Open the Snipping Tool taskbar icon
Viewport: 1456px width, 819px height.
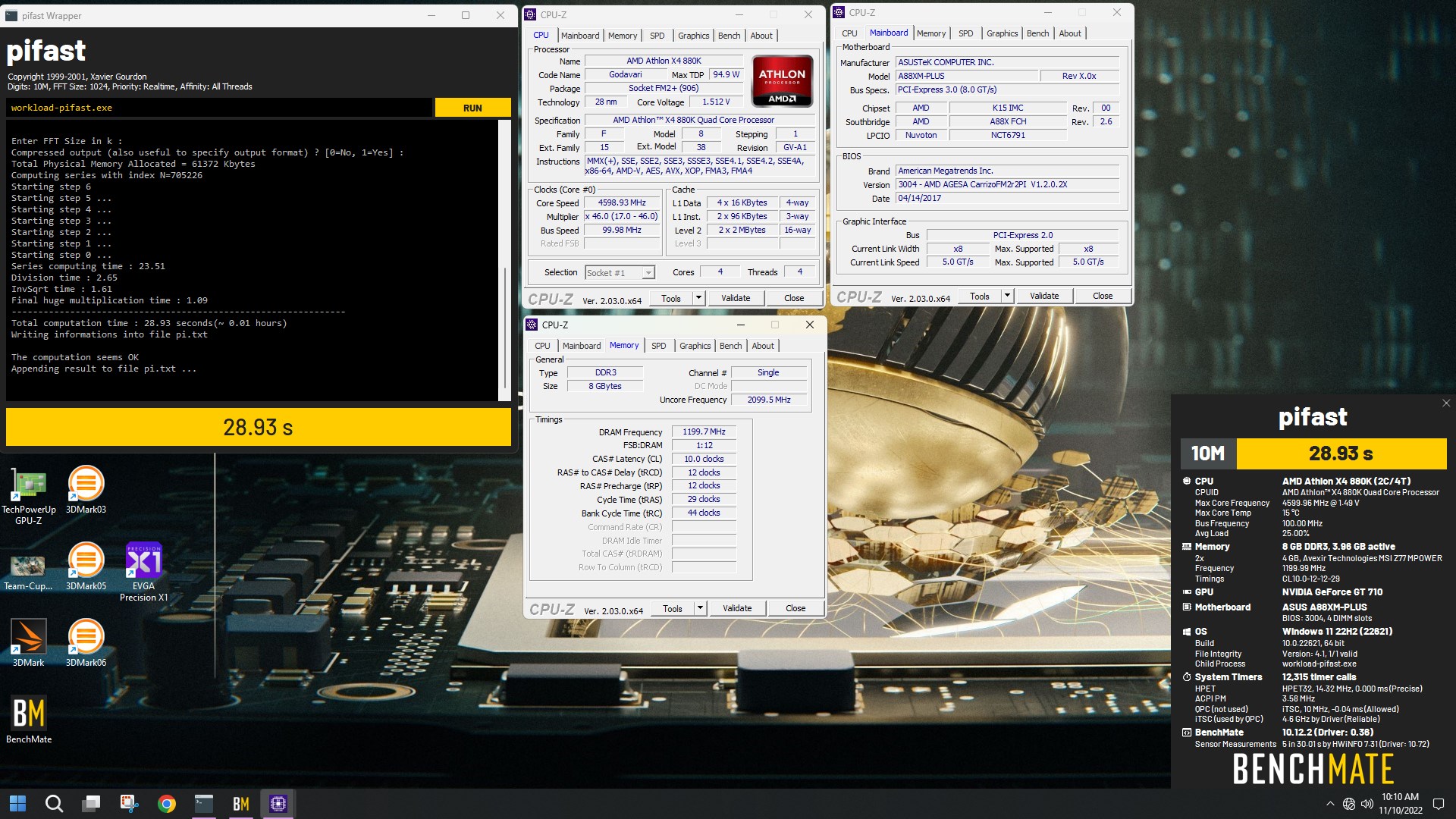129,803
